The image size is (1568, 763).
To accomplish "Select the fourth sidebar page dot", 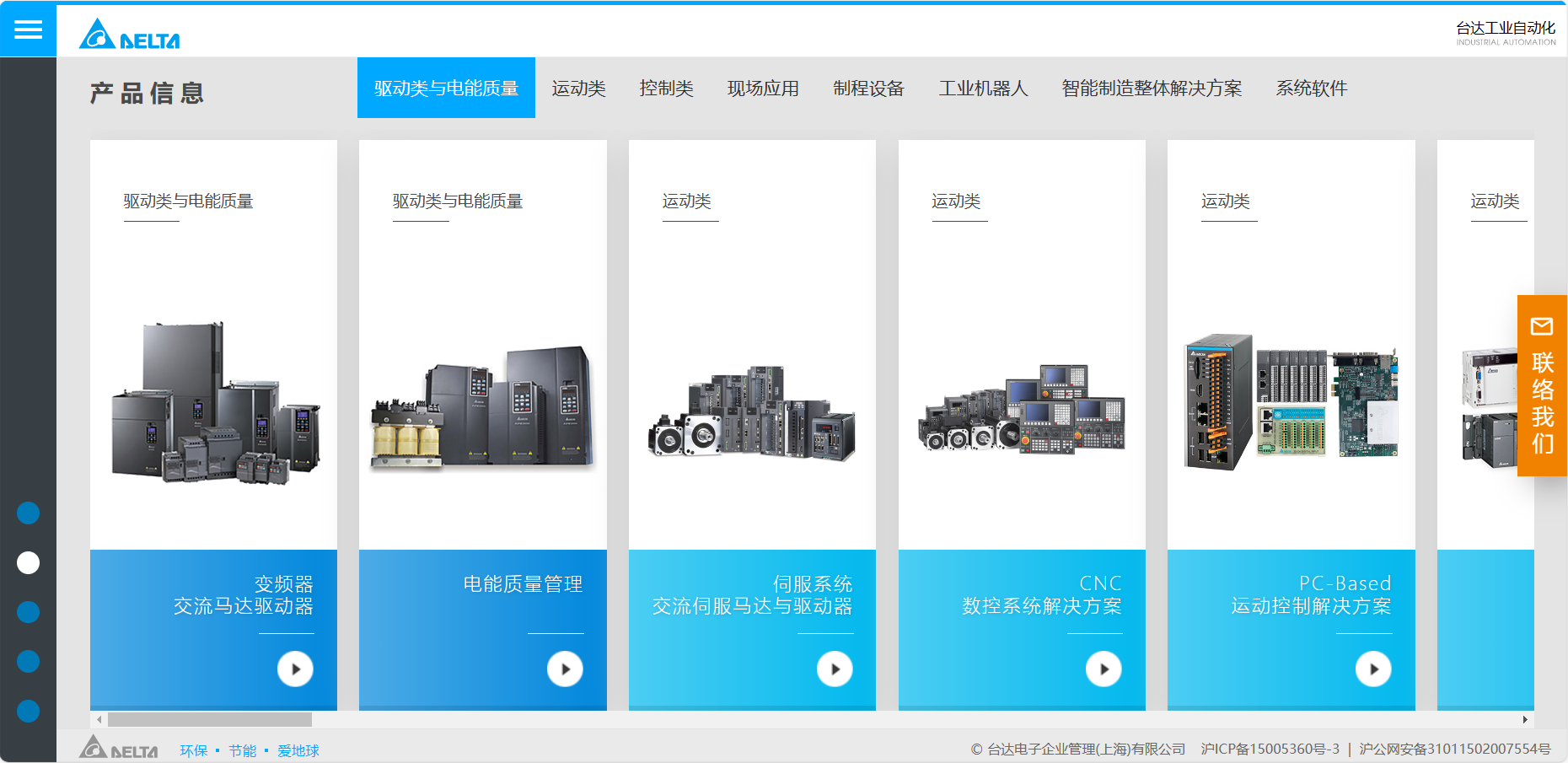I will tap(29, 661).
